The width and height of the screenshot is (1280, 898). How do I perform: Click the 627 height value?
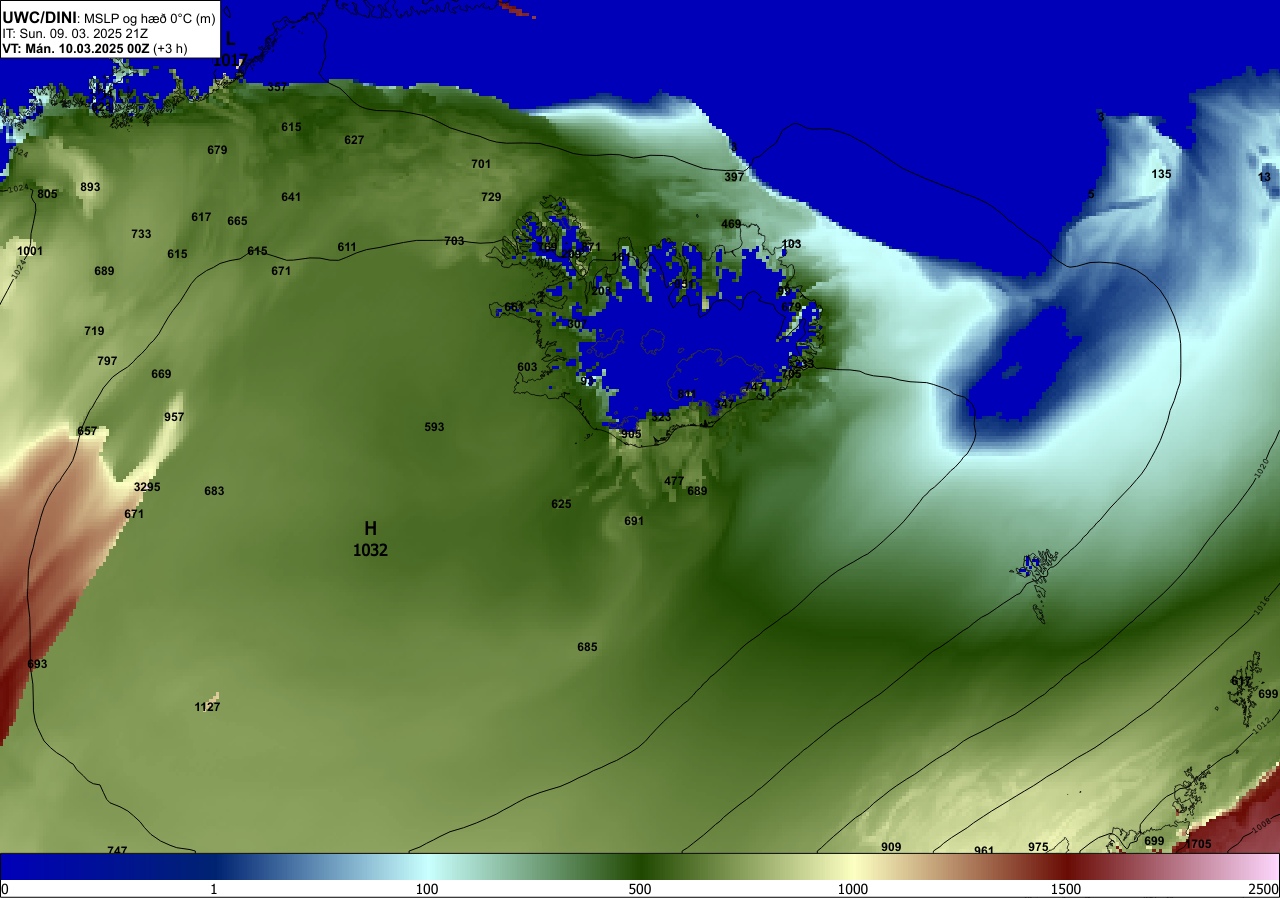pyautogui.click(x=354, y=140)
